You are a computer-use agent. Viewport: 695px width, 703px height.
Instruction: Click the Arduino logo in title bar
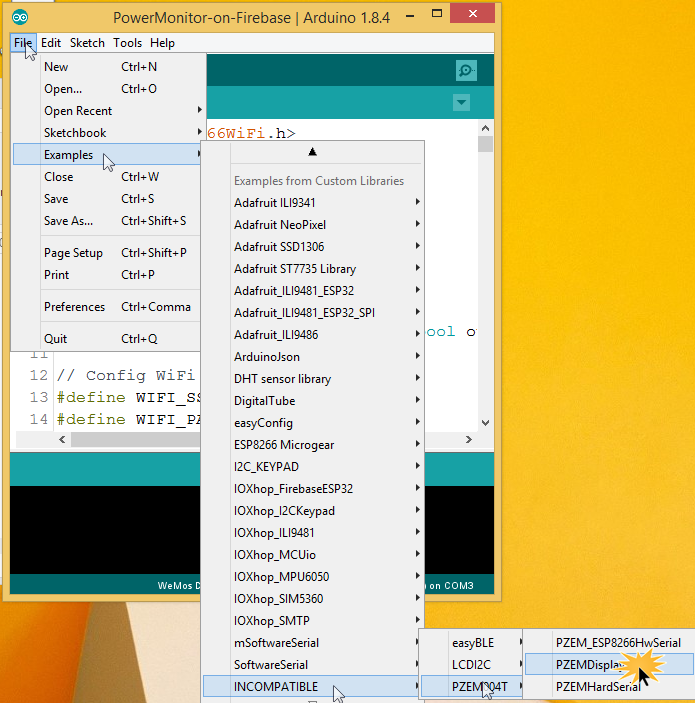pos(20,17)
